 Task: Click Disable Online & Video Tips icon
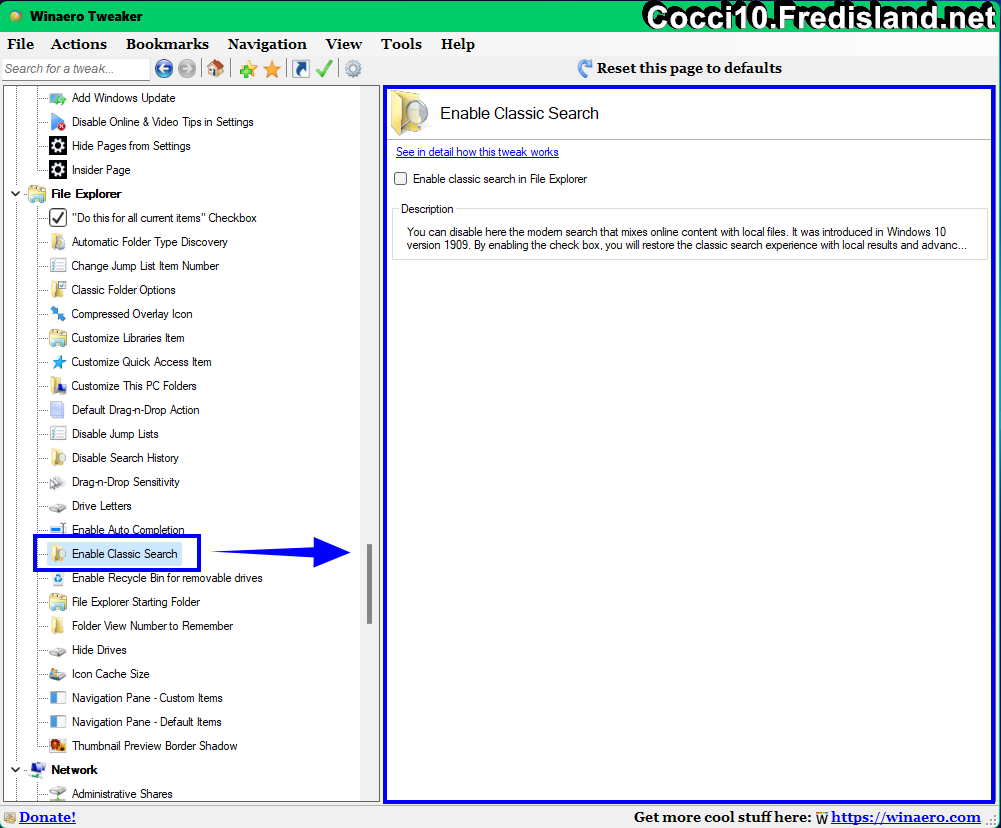click(58, 122)
